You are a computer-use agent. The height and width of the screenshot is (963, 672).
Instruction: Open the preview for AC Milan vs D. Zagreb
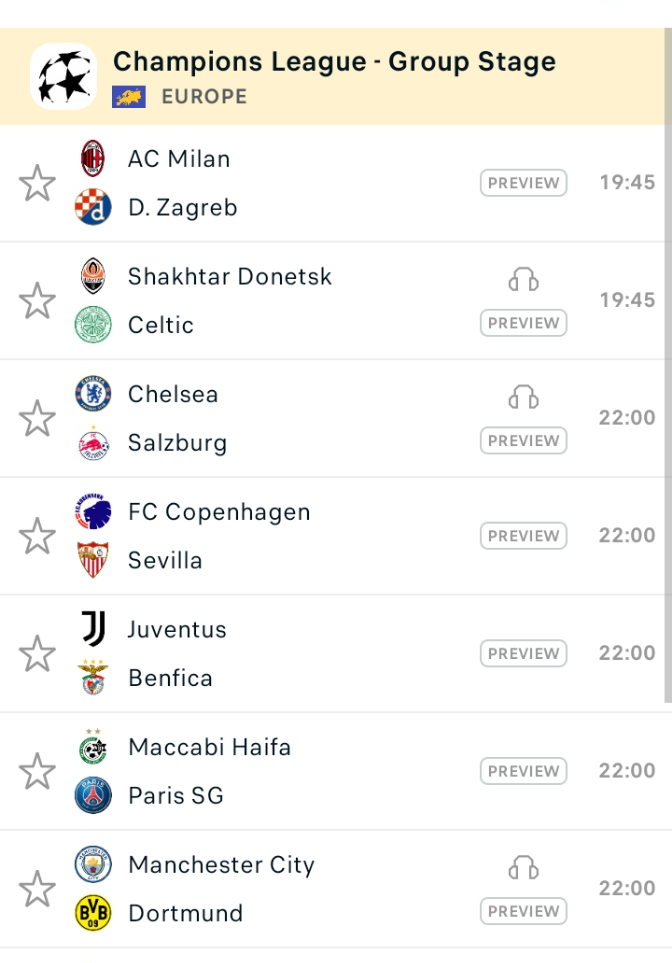coord(523,183)
